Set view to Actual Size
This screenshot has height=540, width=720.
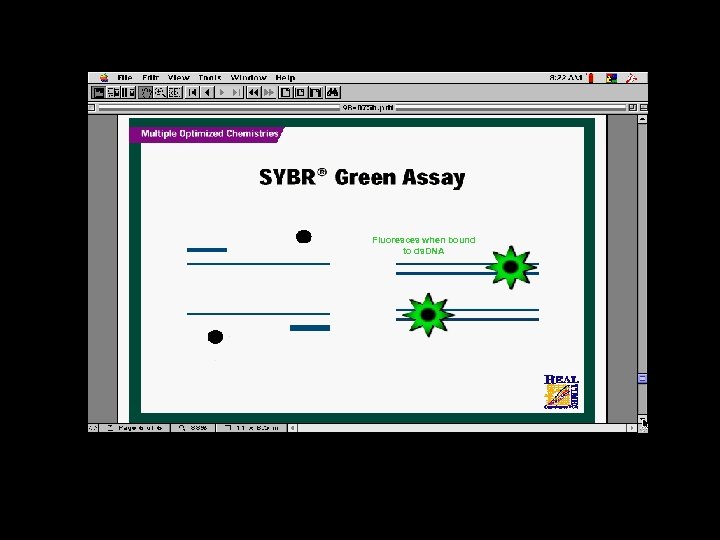pyautogui.click(x=285, y=92)
